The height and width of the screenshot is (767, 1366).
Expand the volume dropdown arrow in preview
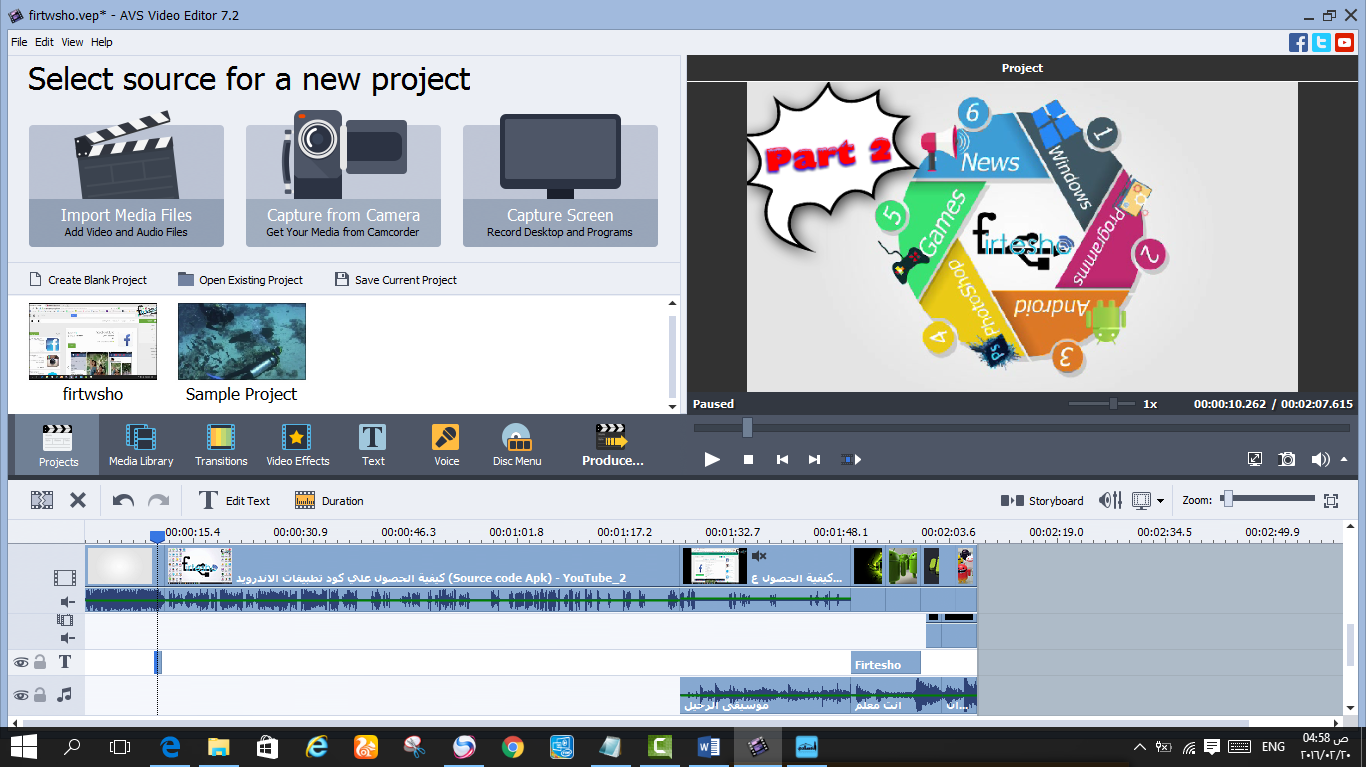click(x=1342, y=460)
